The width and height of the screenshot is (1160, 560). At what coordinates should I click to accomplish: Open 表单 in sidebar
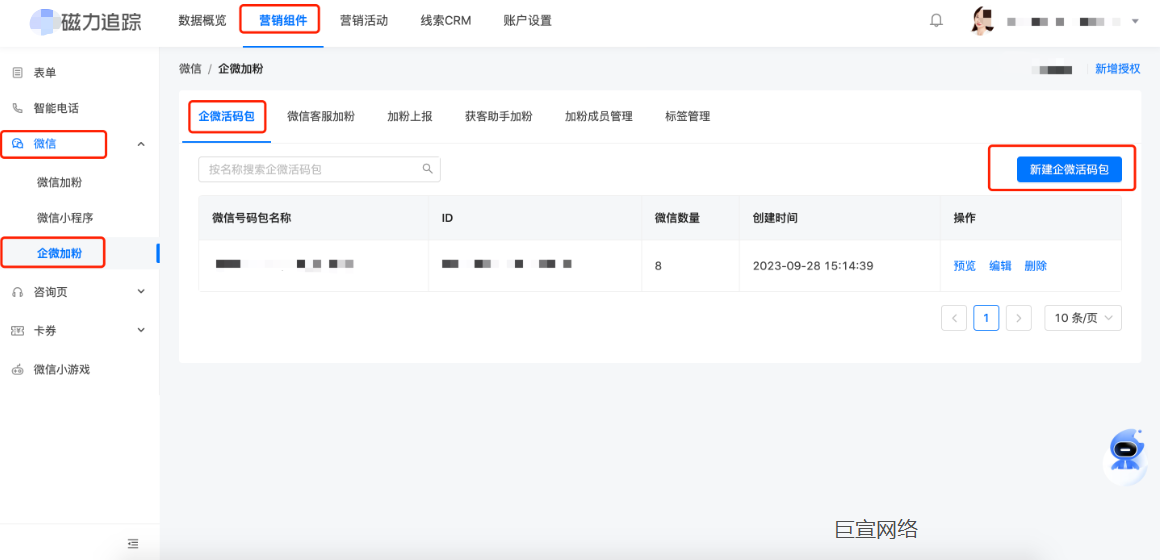[x=44, y=72]
